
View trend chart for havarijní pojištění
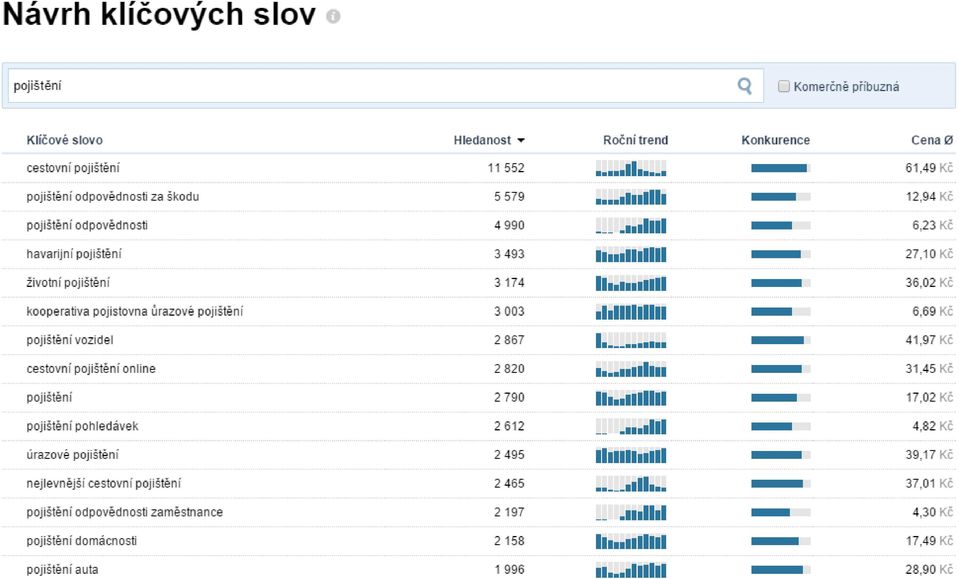(631, 254)
